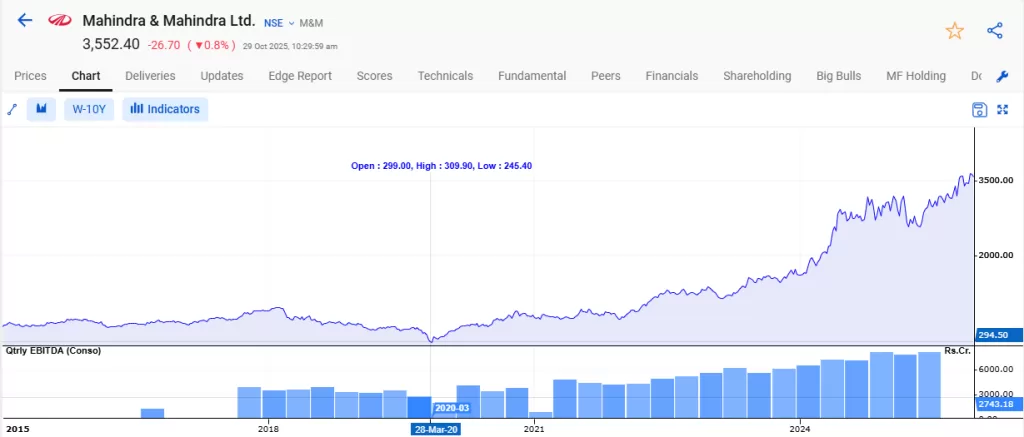Screen dimensions: 1024x437
Task: Select the Chart tab
Action: [86, 76]
